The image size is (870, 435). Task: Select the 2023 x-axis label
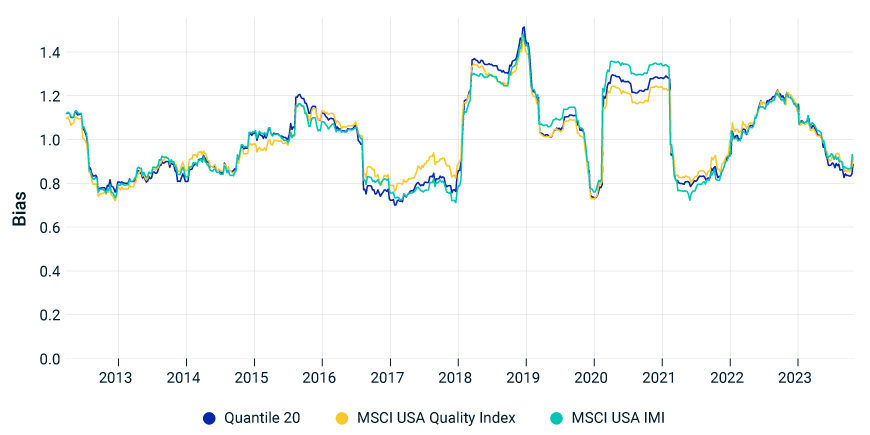(x=797, y=378)
